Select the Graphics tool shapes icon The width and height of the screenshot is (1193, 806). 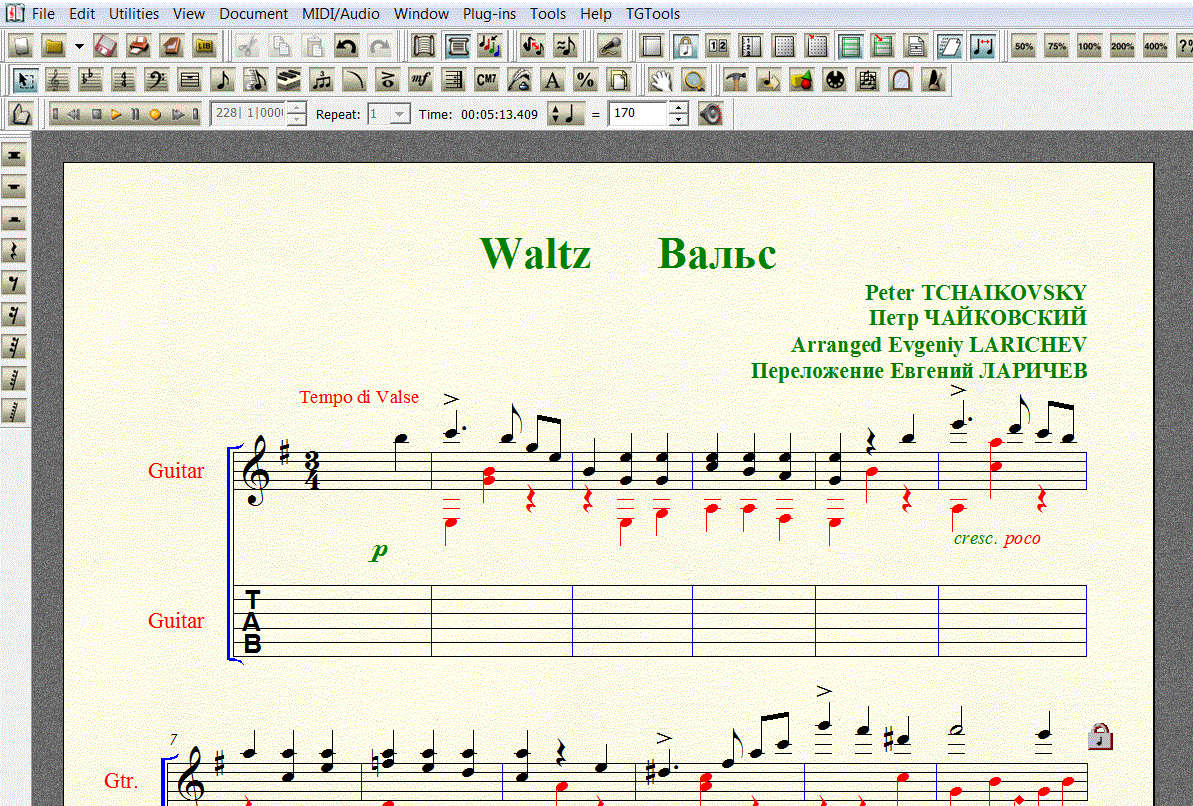click(801, 80)
